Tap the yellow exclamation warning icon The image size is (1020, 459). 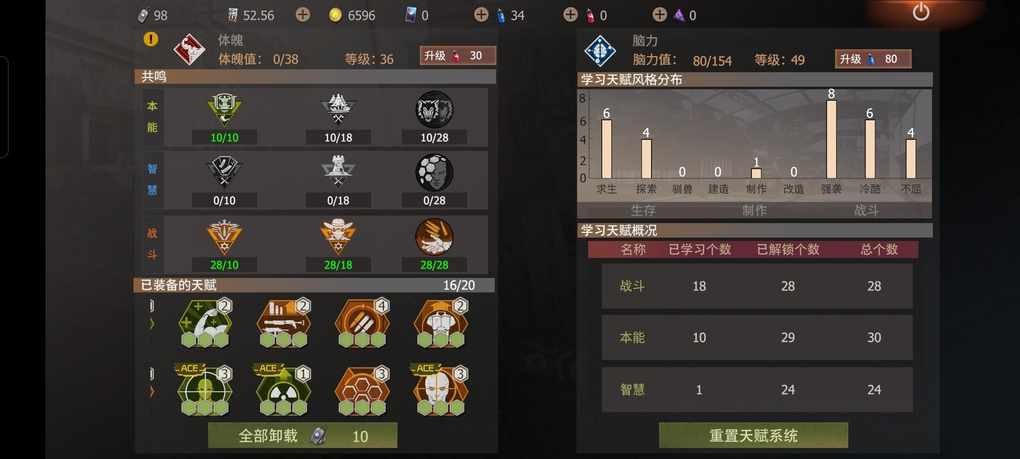point(151,39)
